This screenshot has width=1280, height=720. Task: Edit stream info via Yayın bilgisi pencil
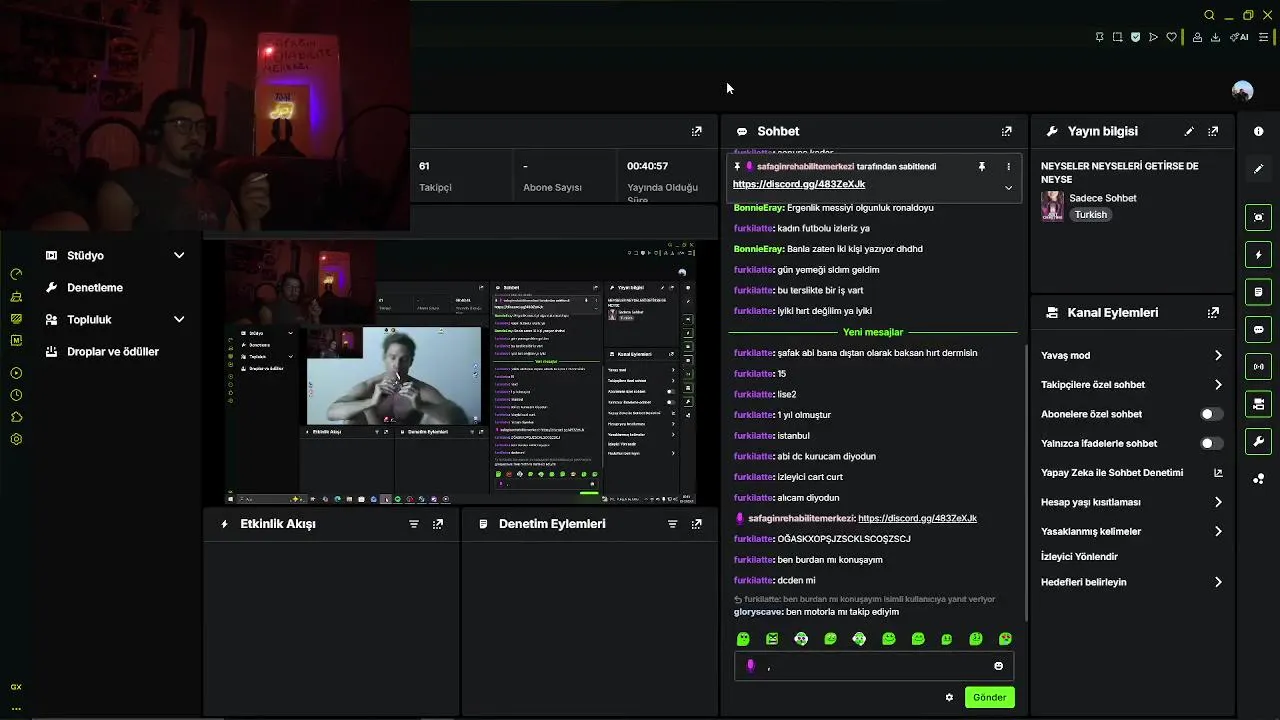(1189, 131)
